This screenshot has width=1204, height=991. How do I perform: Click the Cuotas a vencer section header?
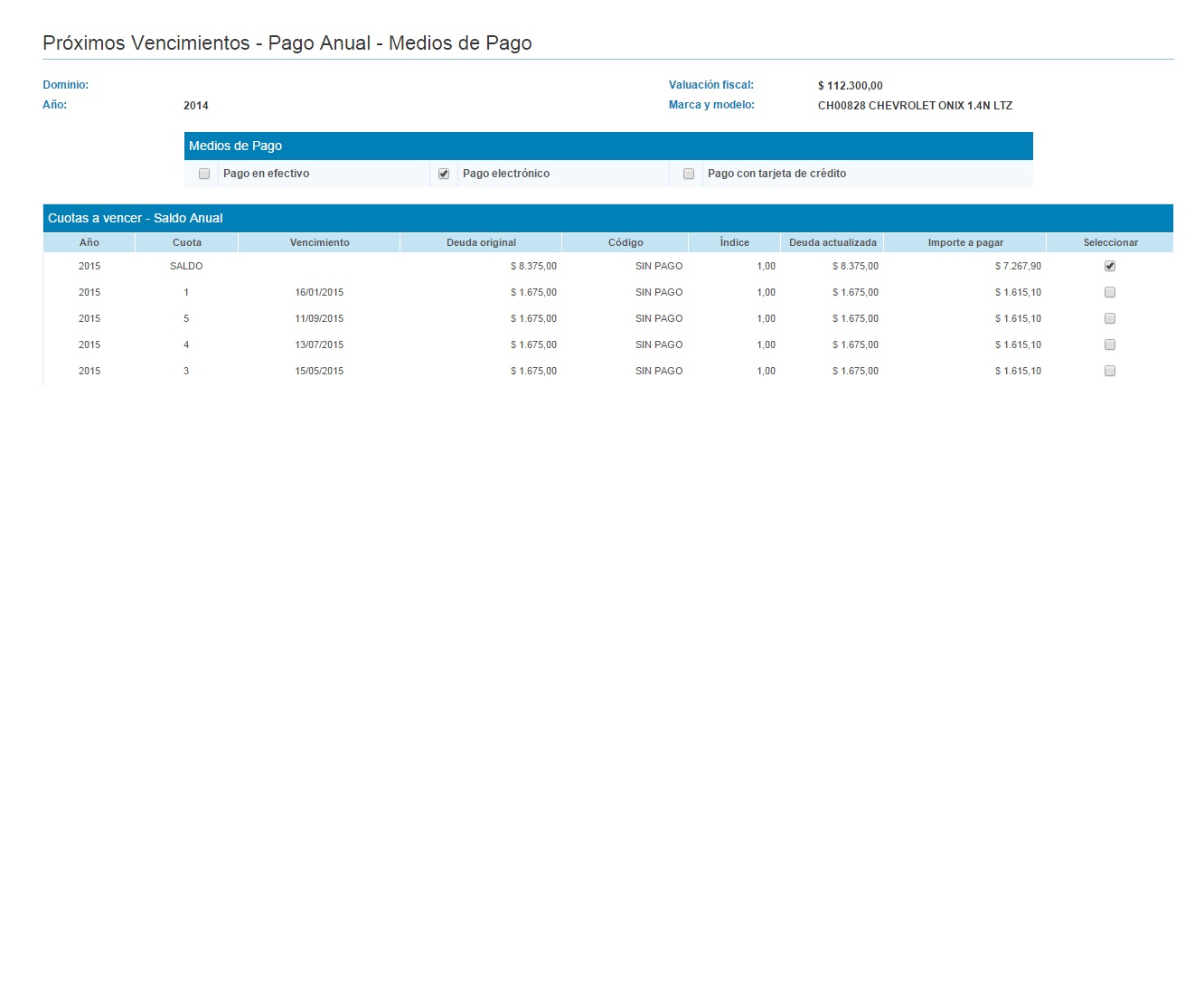coord(136,218)
